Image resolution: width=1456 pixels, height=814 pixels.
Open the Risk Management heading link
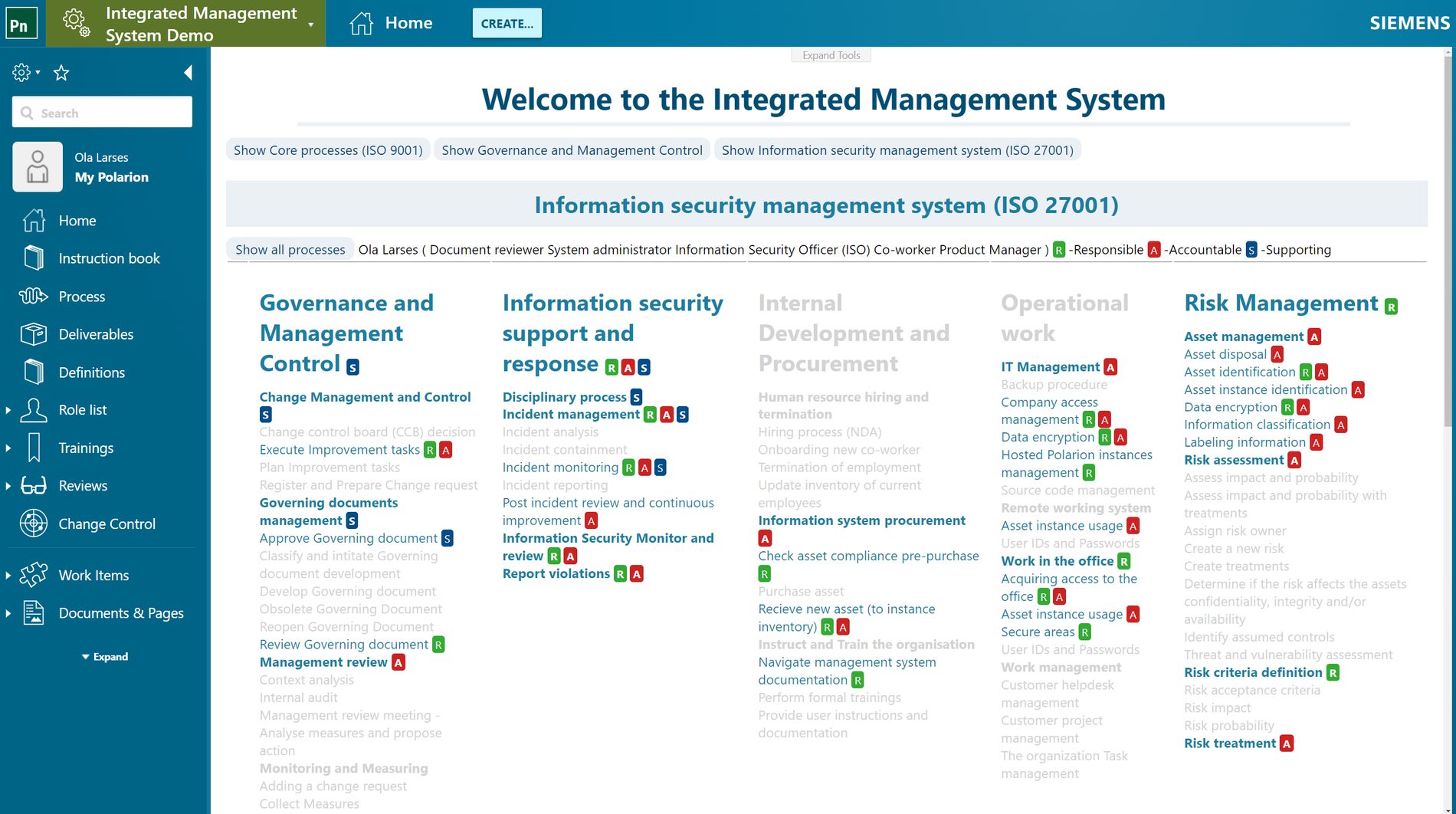pyautogui.click(x=1281, y=303)
